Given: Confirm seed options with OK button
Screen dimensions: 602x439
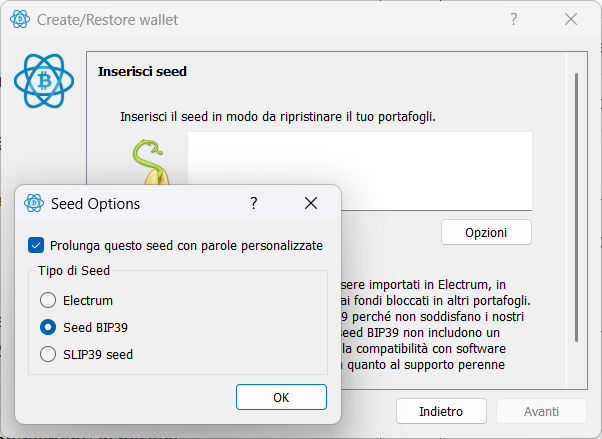Looking at the screenshot, I should pyautogui.click(x=281, y=397).
